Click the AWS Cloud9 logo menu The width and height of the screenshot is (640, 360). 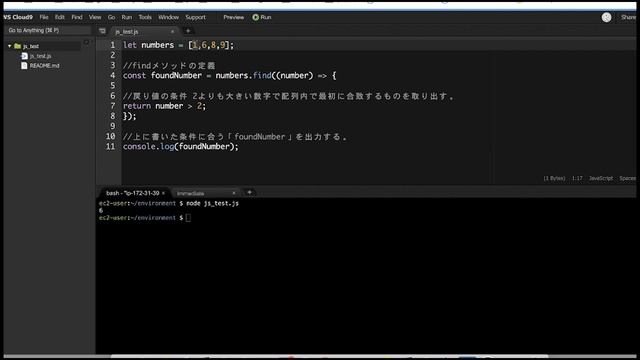tap(18, 17)
